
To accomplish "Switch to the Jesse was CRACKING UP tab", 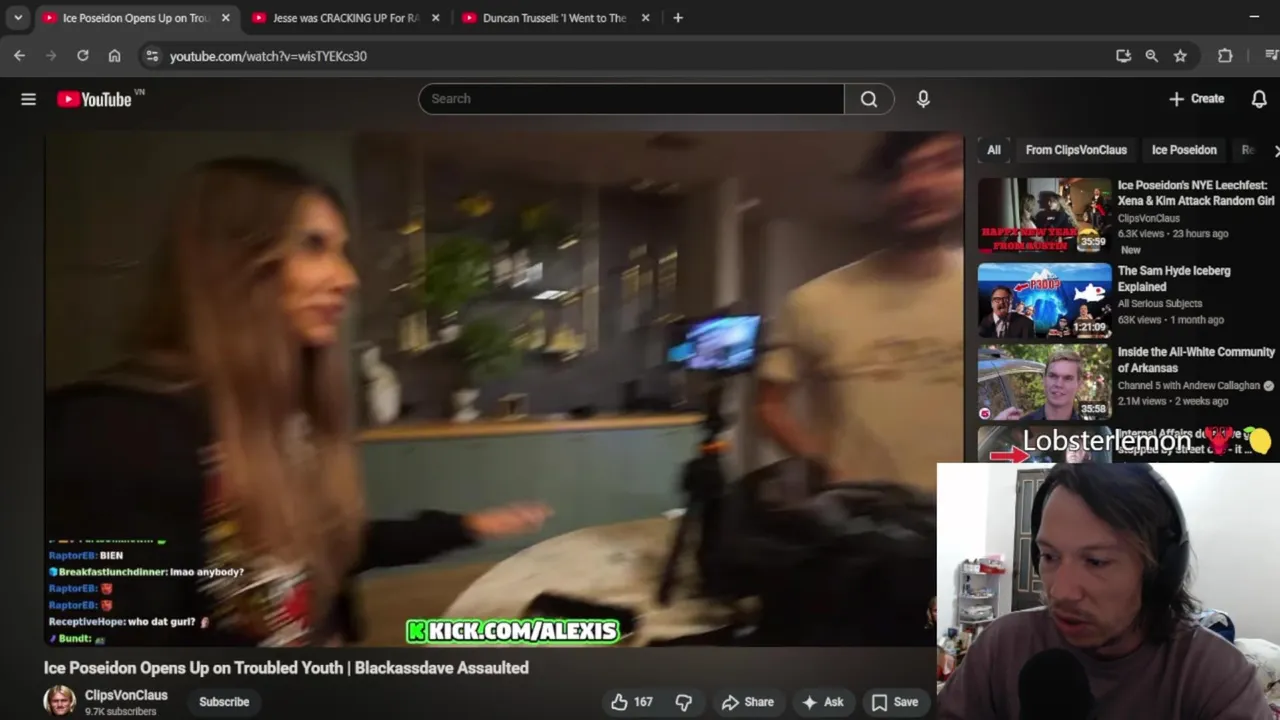I will click(345, 18).
